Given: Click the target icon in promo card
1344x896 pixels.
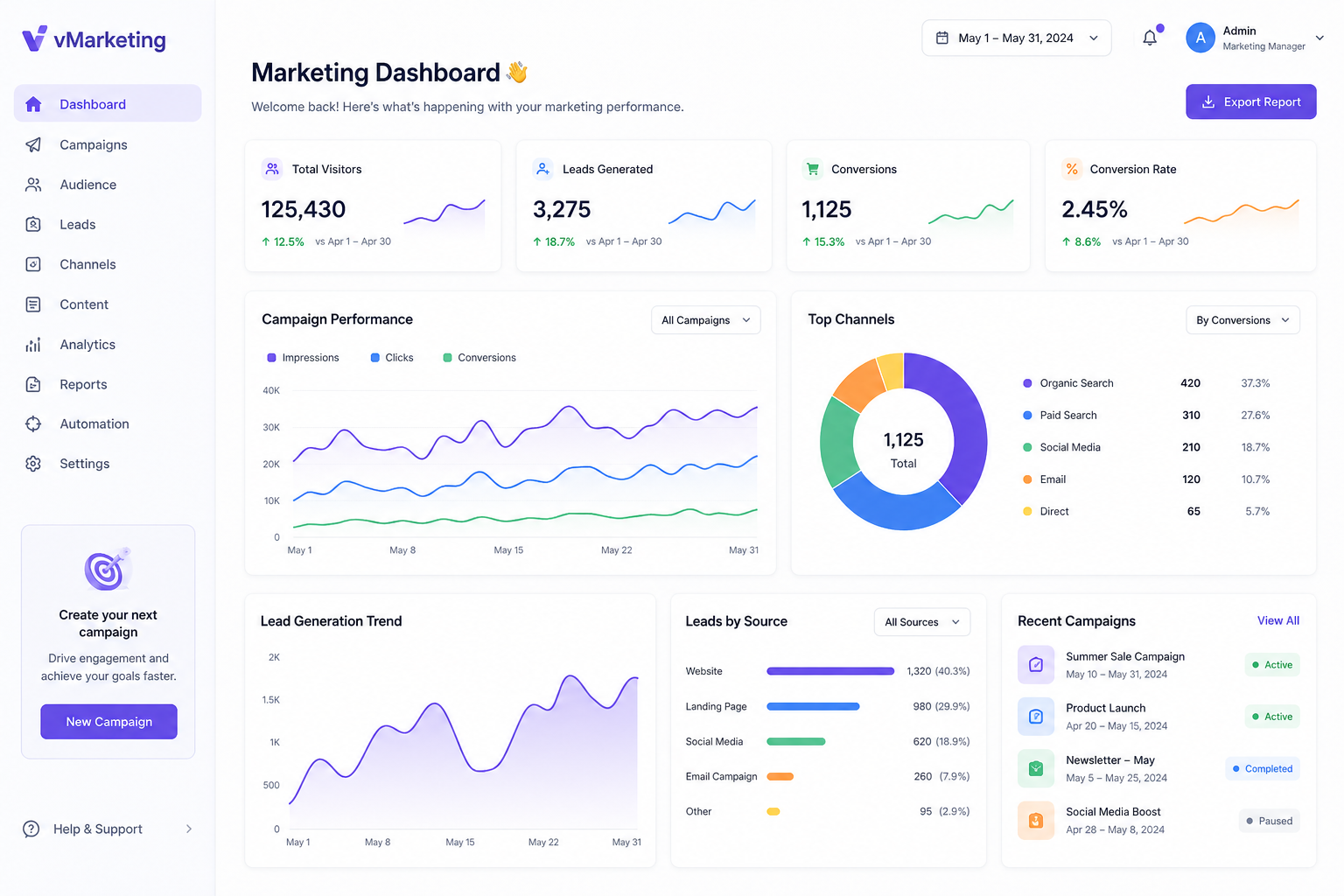Looking at the screenshot, I should tap(108, 570).
